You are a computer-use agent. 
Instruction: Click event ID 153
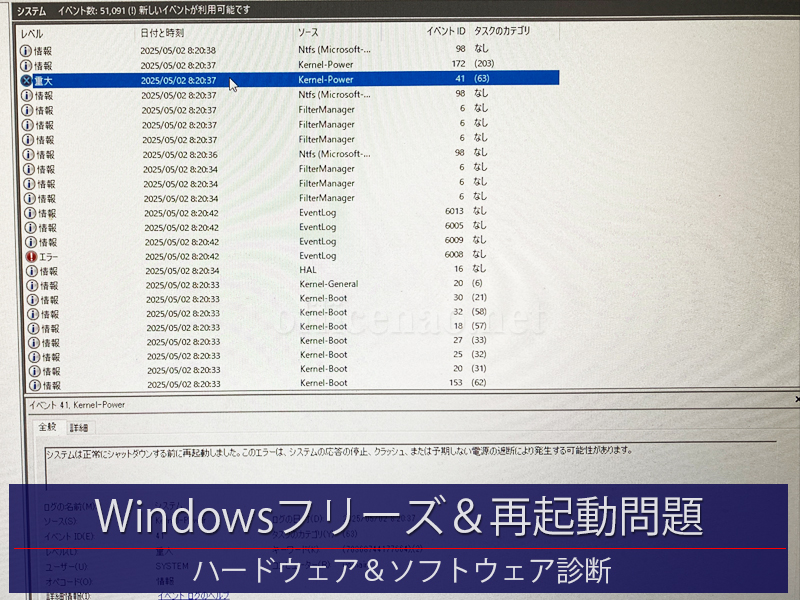[456, 383]
